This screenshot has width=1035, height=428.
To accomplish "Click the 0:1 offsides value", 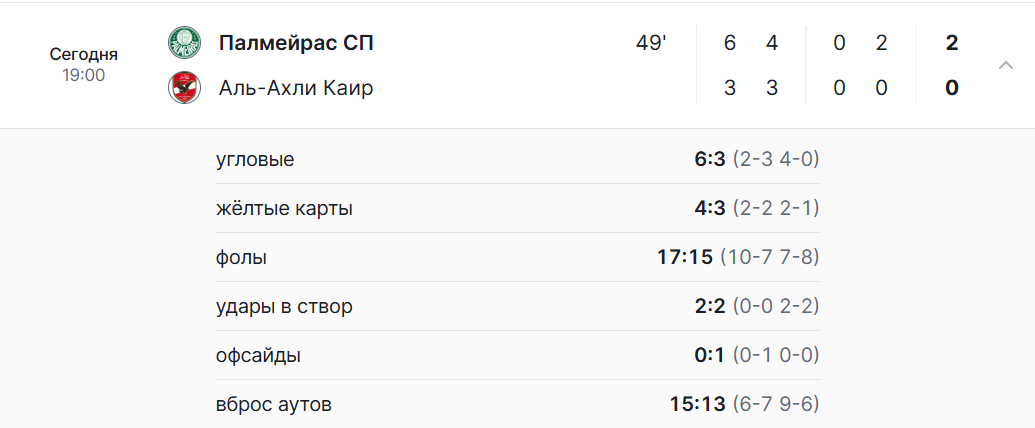I will (x=710, y=356).
